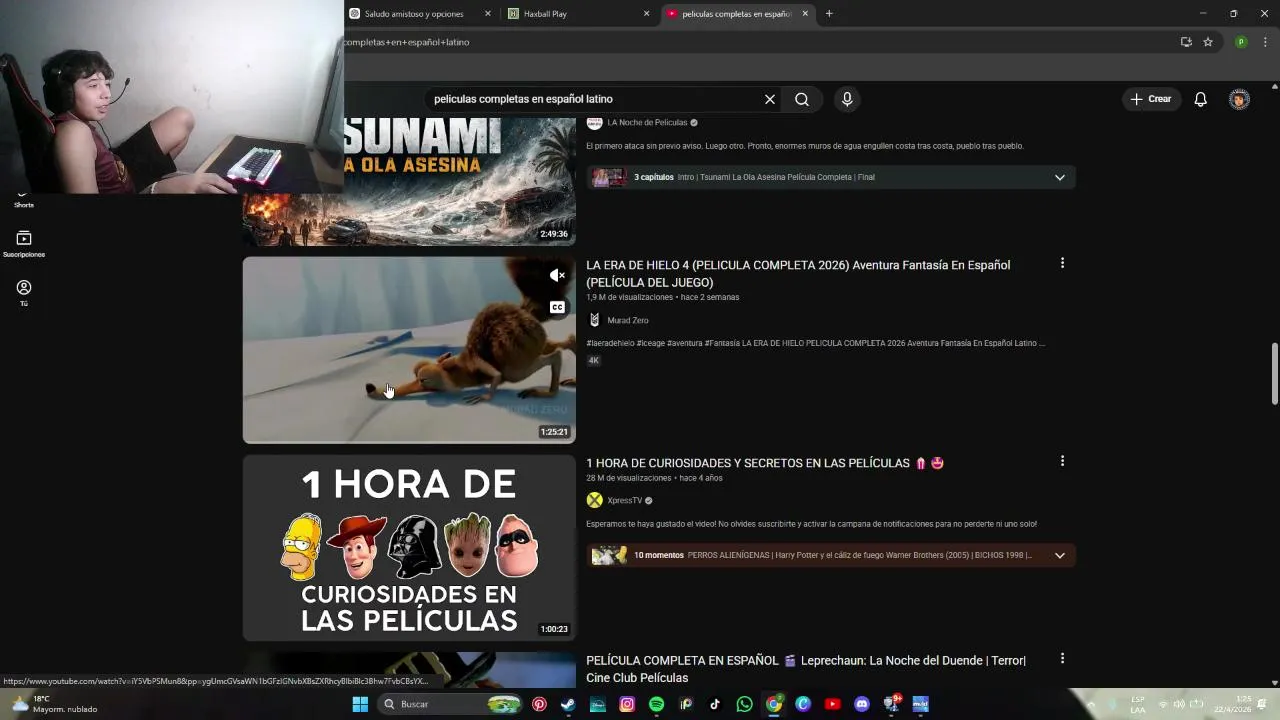Close the Saludo amistoso y opciones tab
Screen dimensions: 1280x720
(488, 14)
